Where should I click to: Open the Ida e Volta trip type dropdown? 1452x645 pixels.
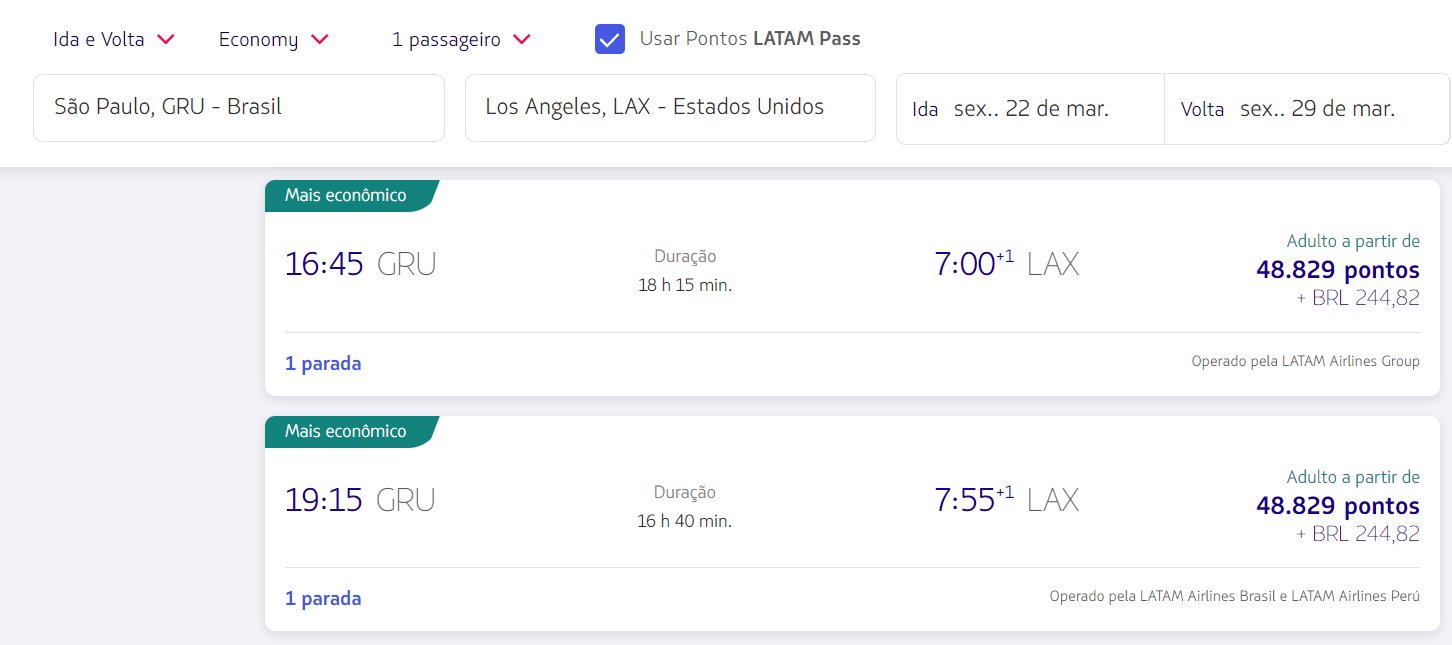click(x=114, y=40)
